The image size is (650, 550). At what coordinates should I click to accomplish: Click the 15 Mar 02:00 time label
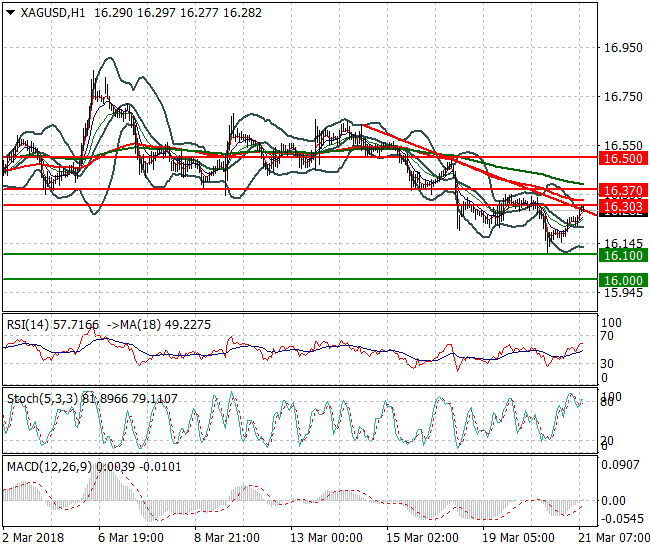(422, 538)
